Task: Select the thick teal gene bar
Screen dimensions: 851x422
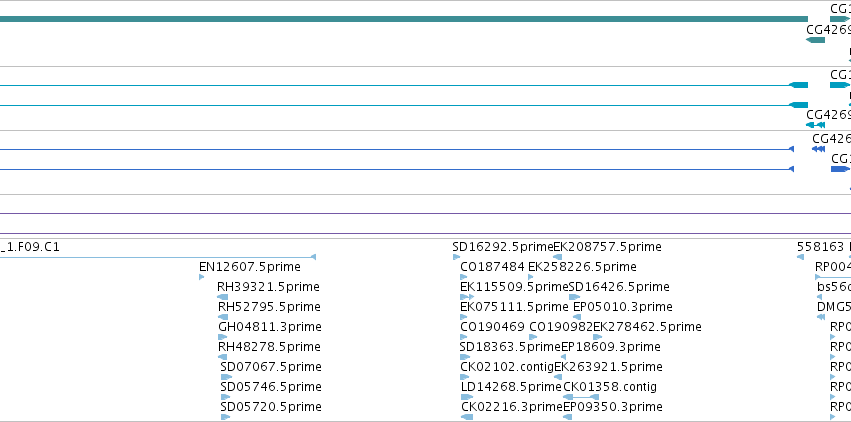Action: click(404, 19)
